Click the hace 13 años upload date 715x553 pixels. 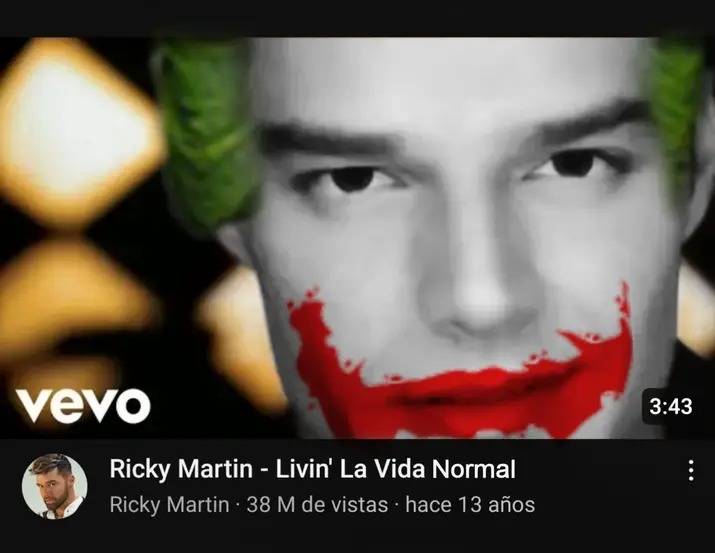click(x=470, y=505)
